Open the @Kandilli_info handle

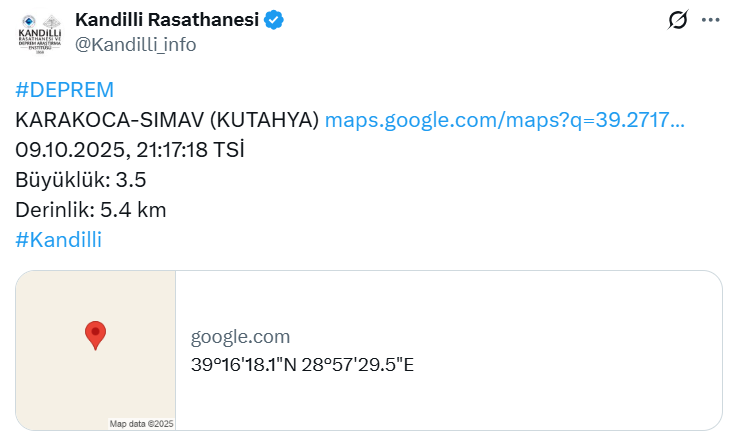[135, 44]
